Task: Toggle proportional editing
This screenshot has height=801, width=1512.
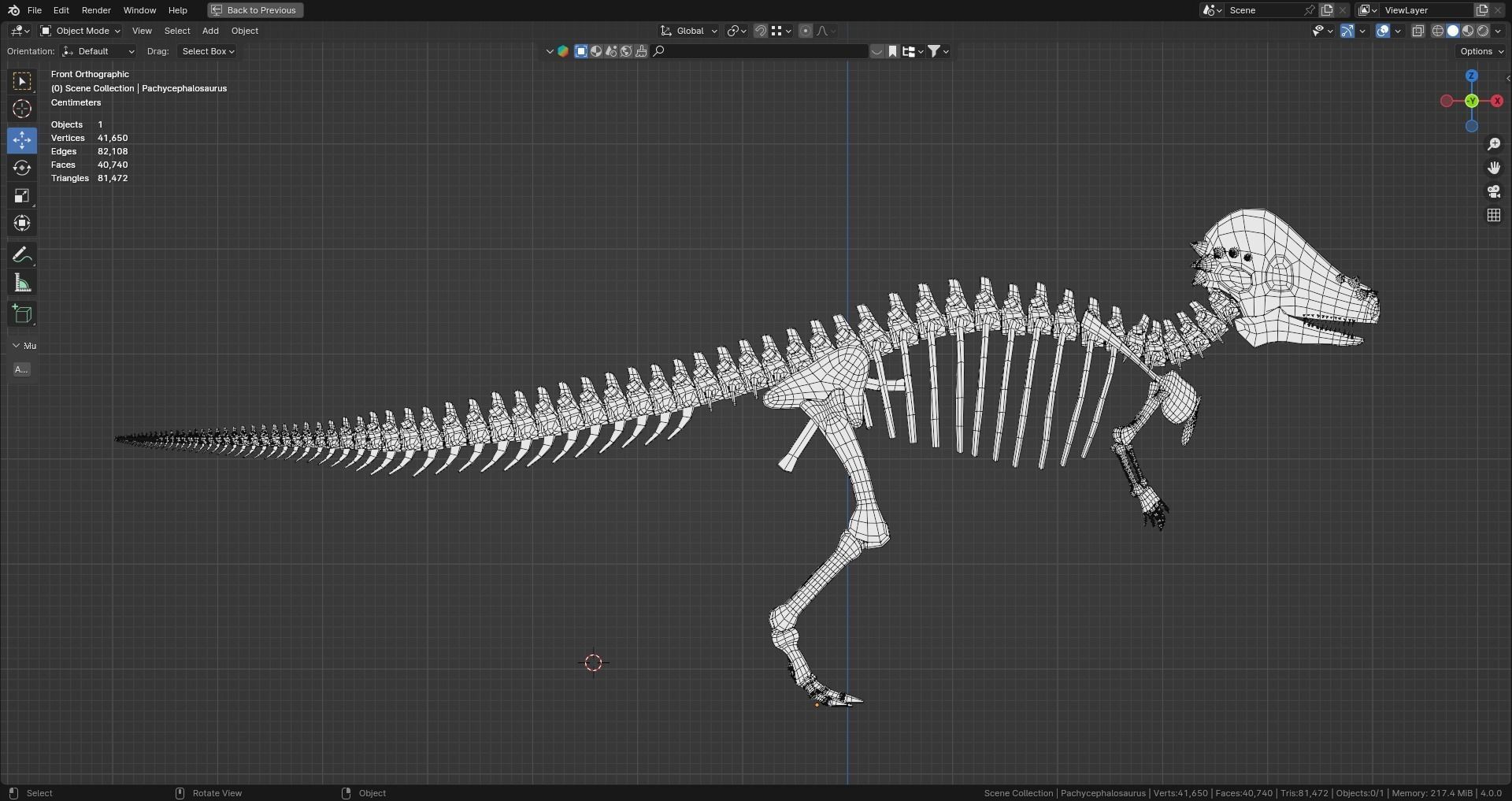Action: point(805,31)
